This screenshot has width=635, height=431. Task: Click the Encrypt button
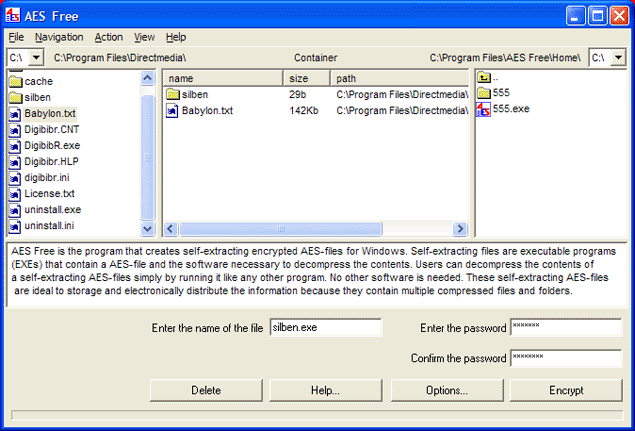(x=566, y=390)
